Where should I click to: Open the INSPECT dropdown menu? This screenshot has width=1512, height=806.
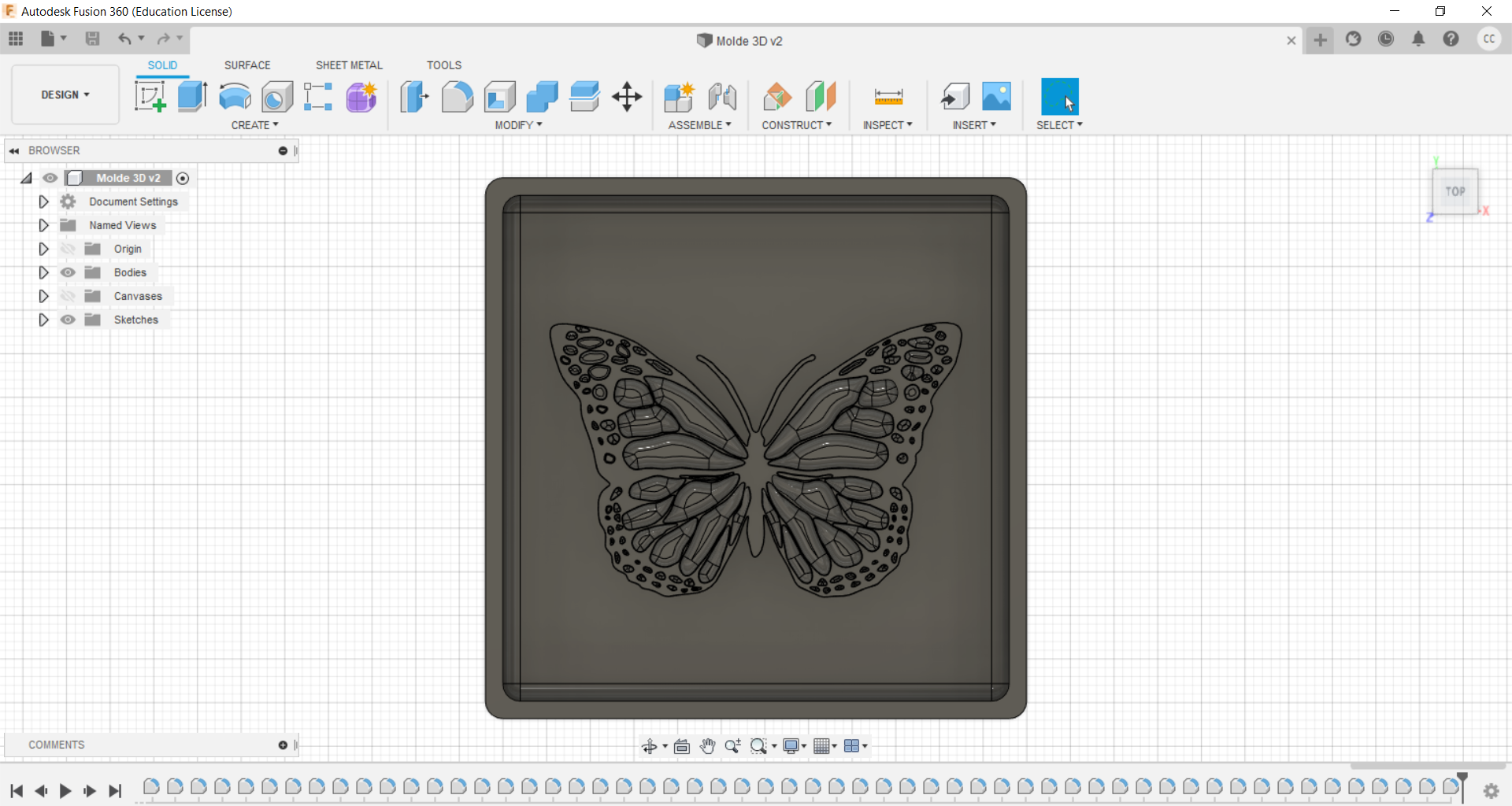(x=888, y=125)
